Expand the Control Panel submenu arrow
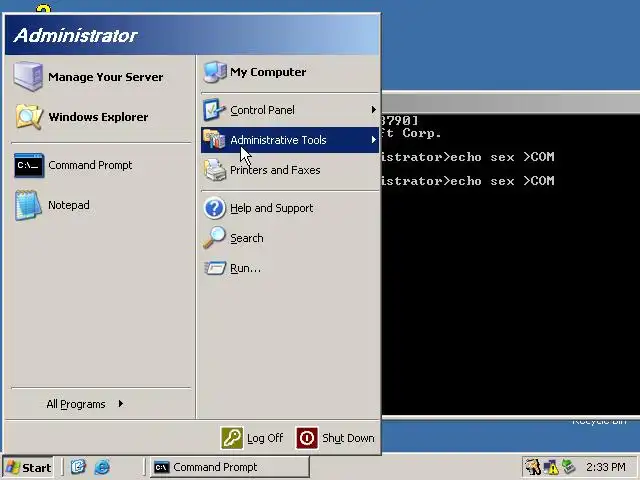Image resolution: width=640 pixels, height=480 pixels. 373,109
